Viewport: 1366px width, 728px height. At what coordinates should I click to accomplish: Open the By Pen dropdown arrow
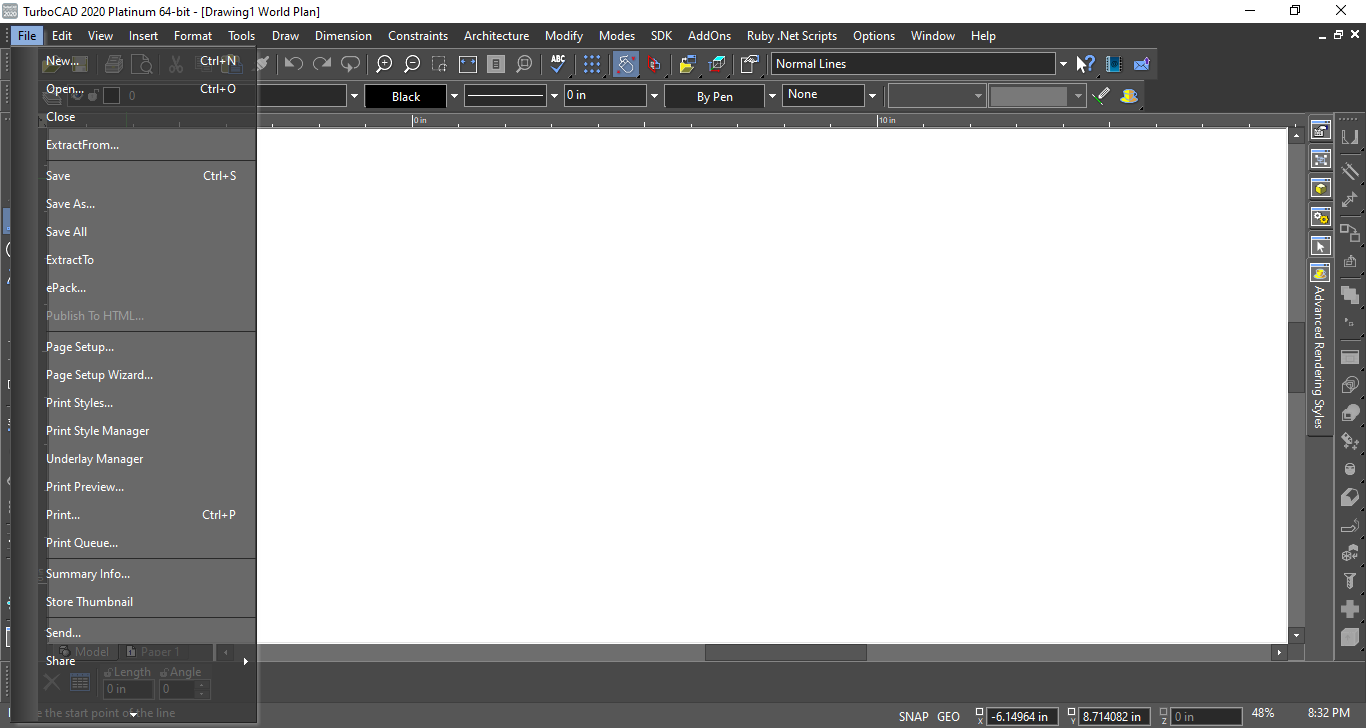pos(772,97)
